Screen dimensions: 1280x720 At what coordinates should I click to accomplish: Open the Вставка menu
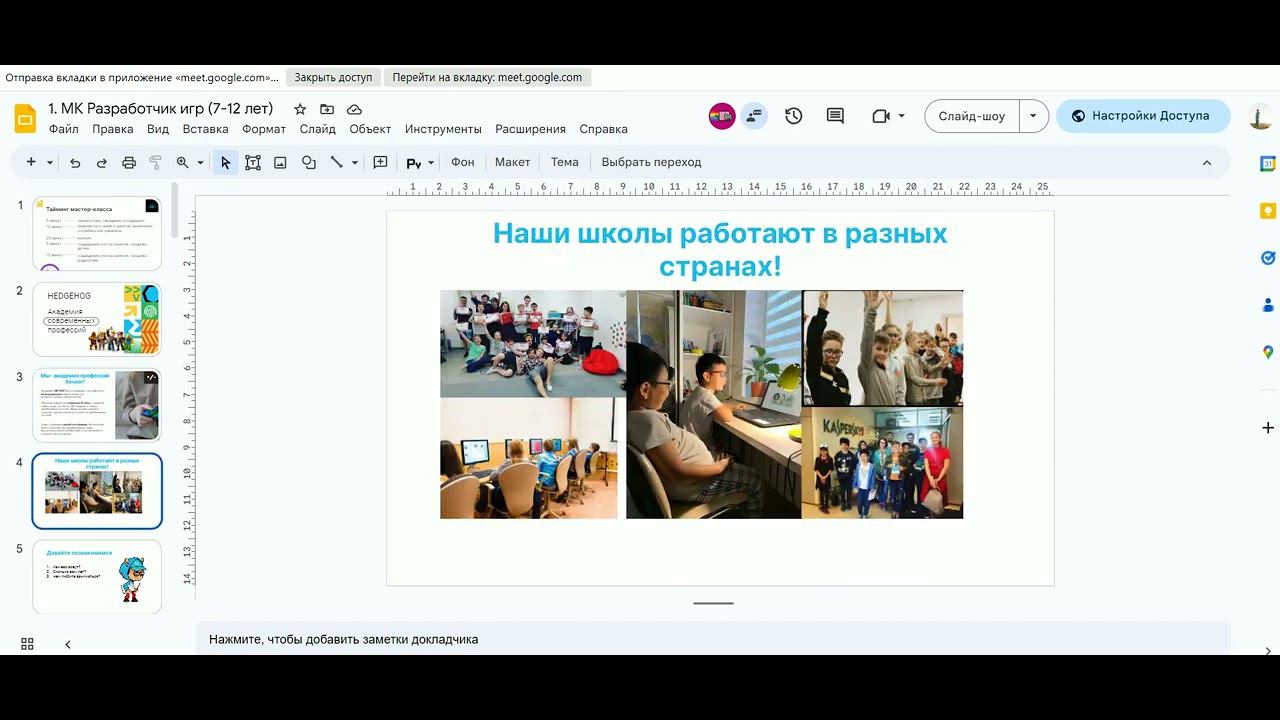tap(206, 129)
